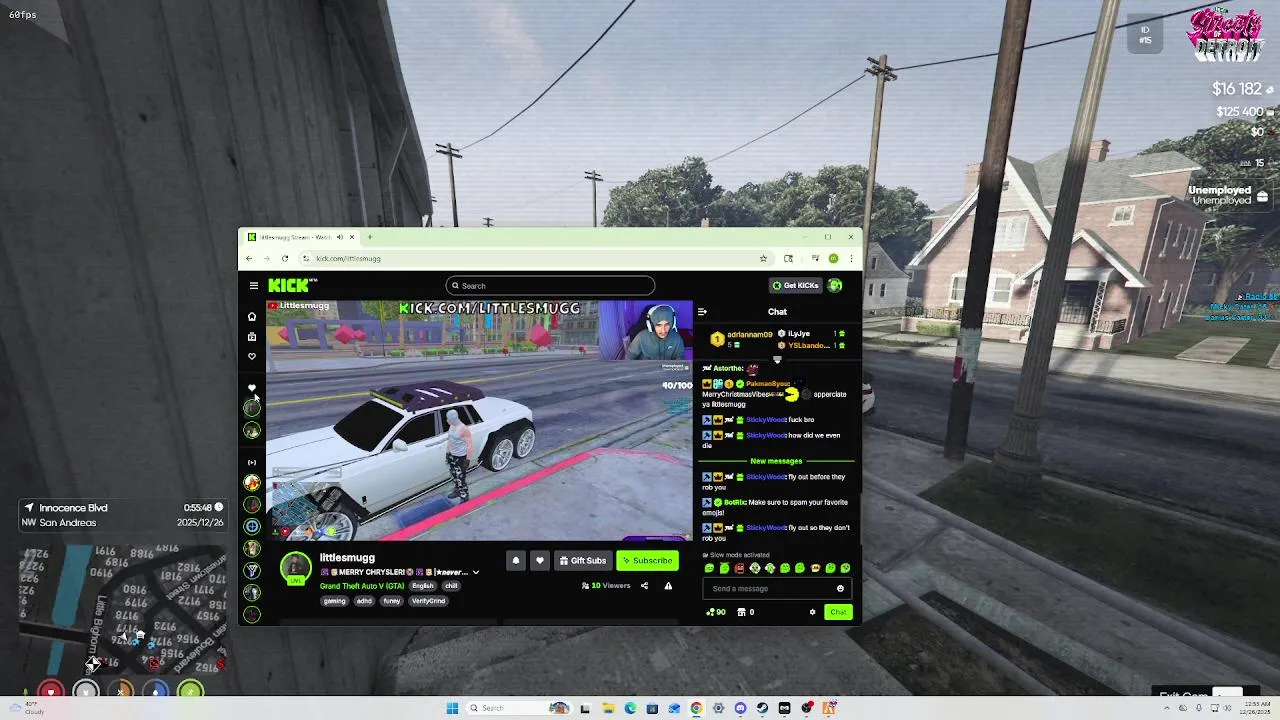The height and width of the screenshot is (720, 1280).
Task: Open the Kick hamburger sidebar menu
Action: click(254, 286)
